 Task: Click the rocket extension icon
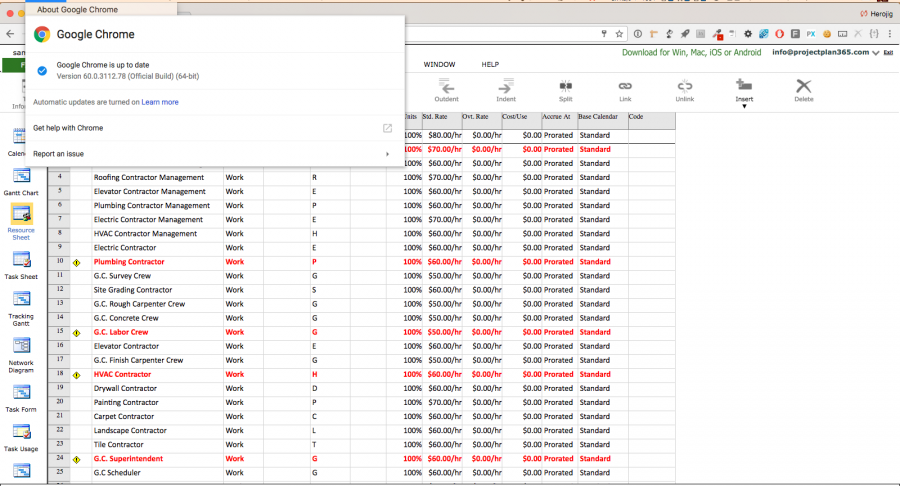coord(685,34)
